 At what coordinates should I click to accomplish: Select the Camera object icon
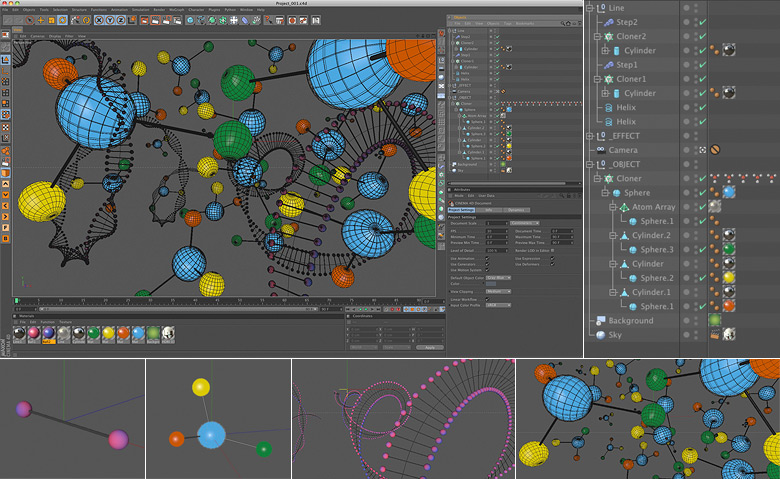(x=599, y=149)
